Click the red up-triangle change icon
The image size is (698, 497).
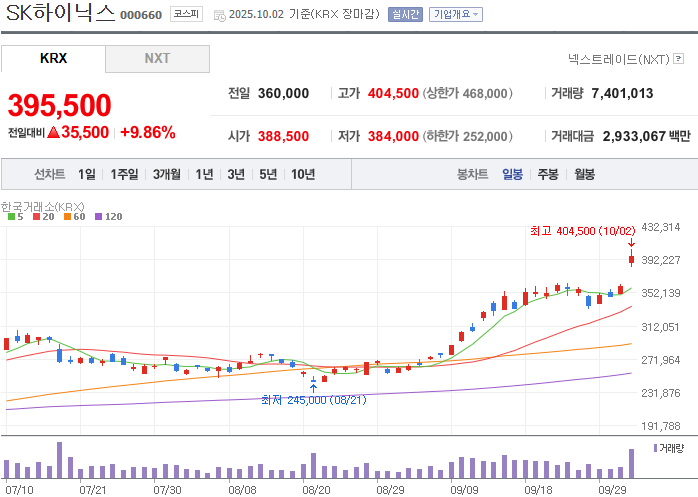(x=53, y=132)
